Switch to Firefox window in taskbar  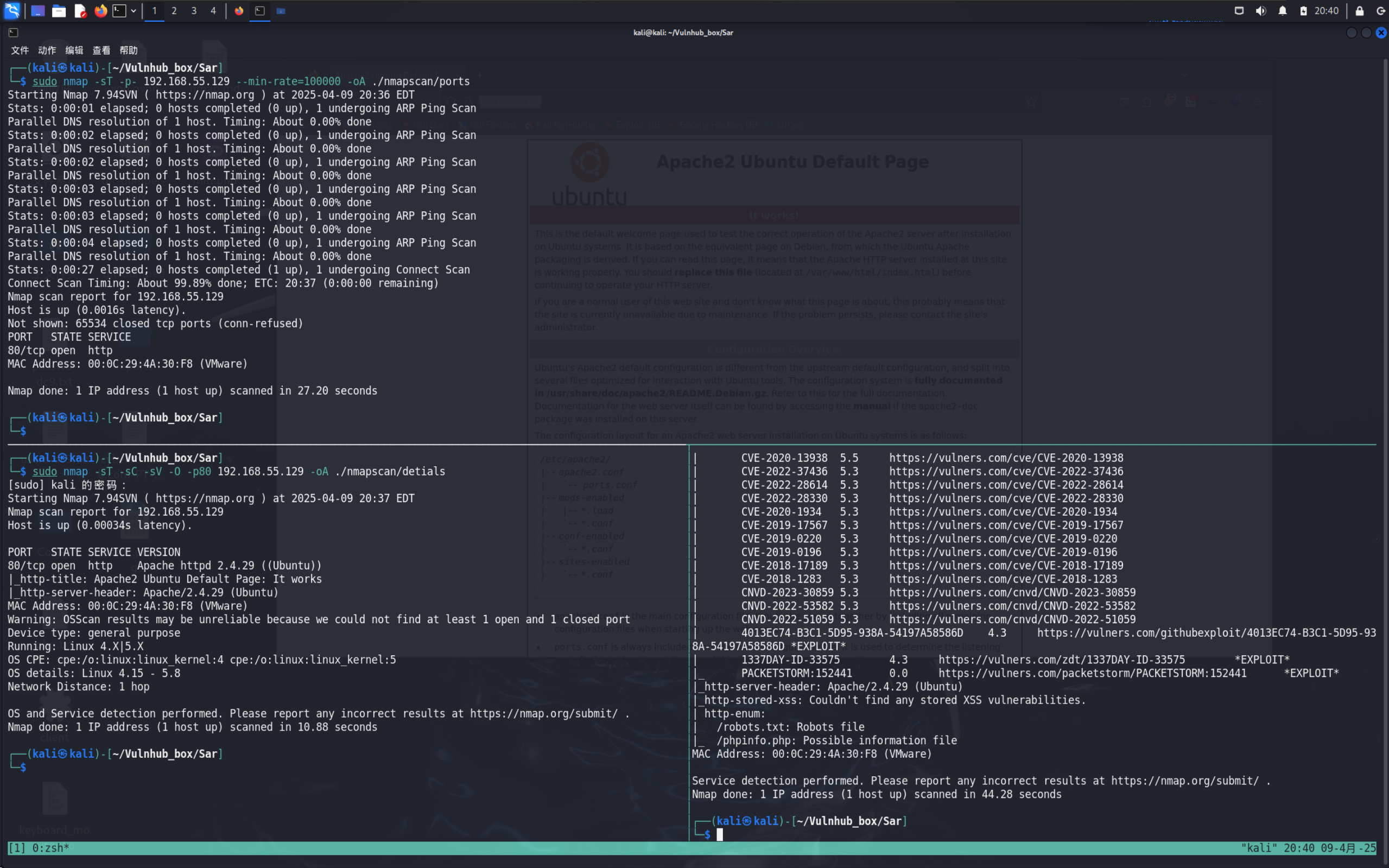239,11
